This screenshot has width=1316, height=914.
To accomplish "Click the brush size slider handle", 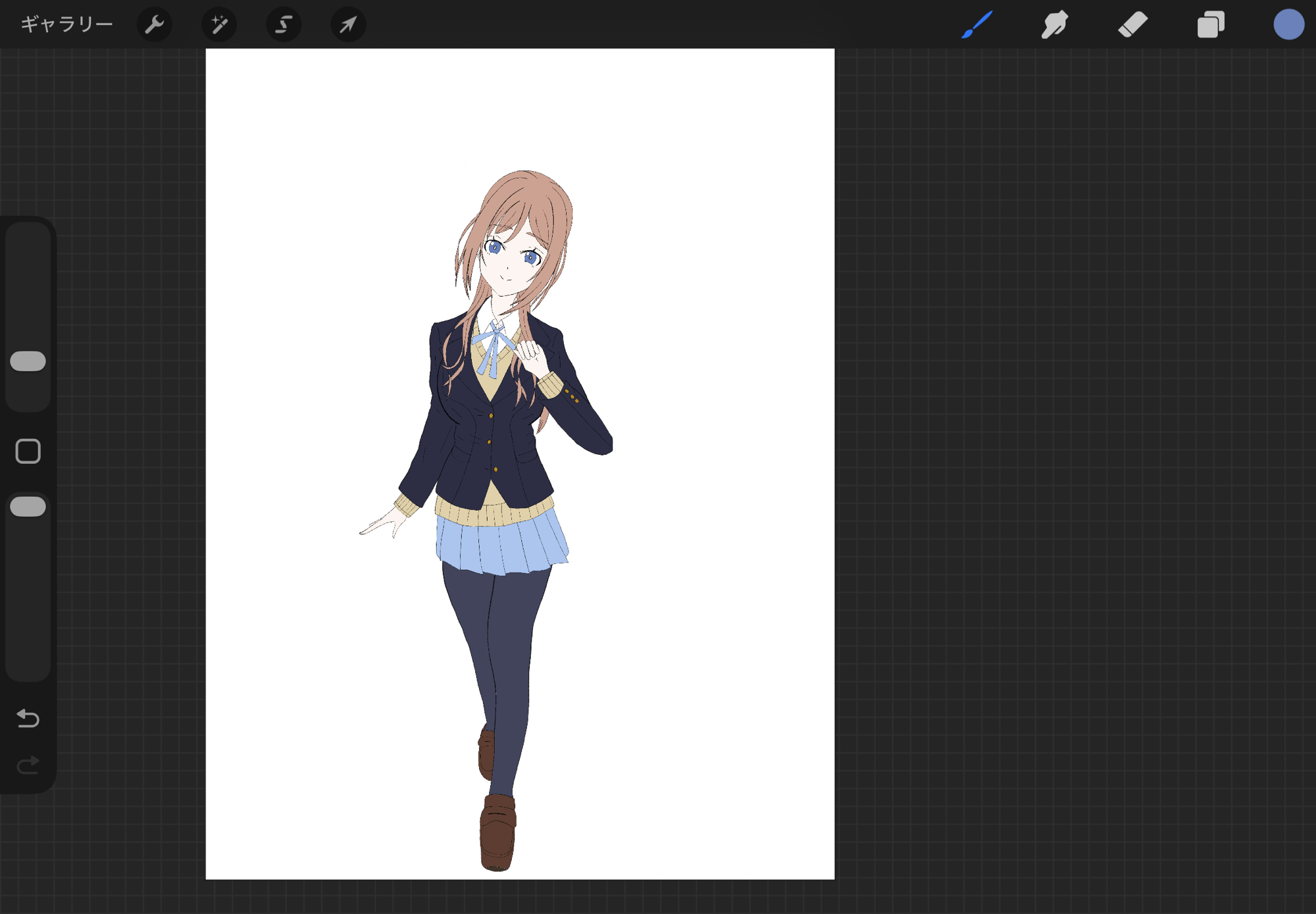I will tap(28, 361).
